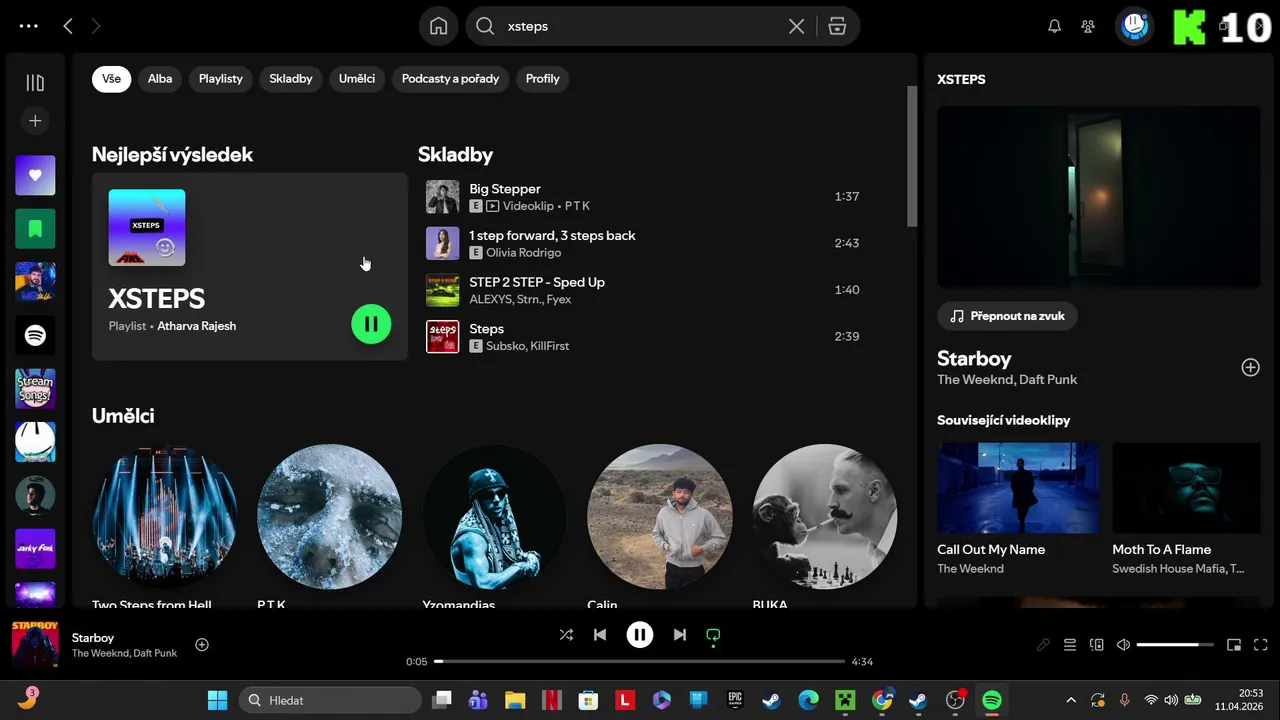1280x720 pixels.
Task: Open the Two Steps from Hell artist
Action: pyautogui.click(x=165, y=517)
